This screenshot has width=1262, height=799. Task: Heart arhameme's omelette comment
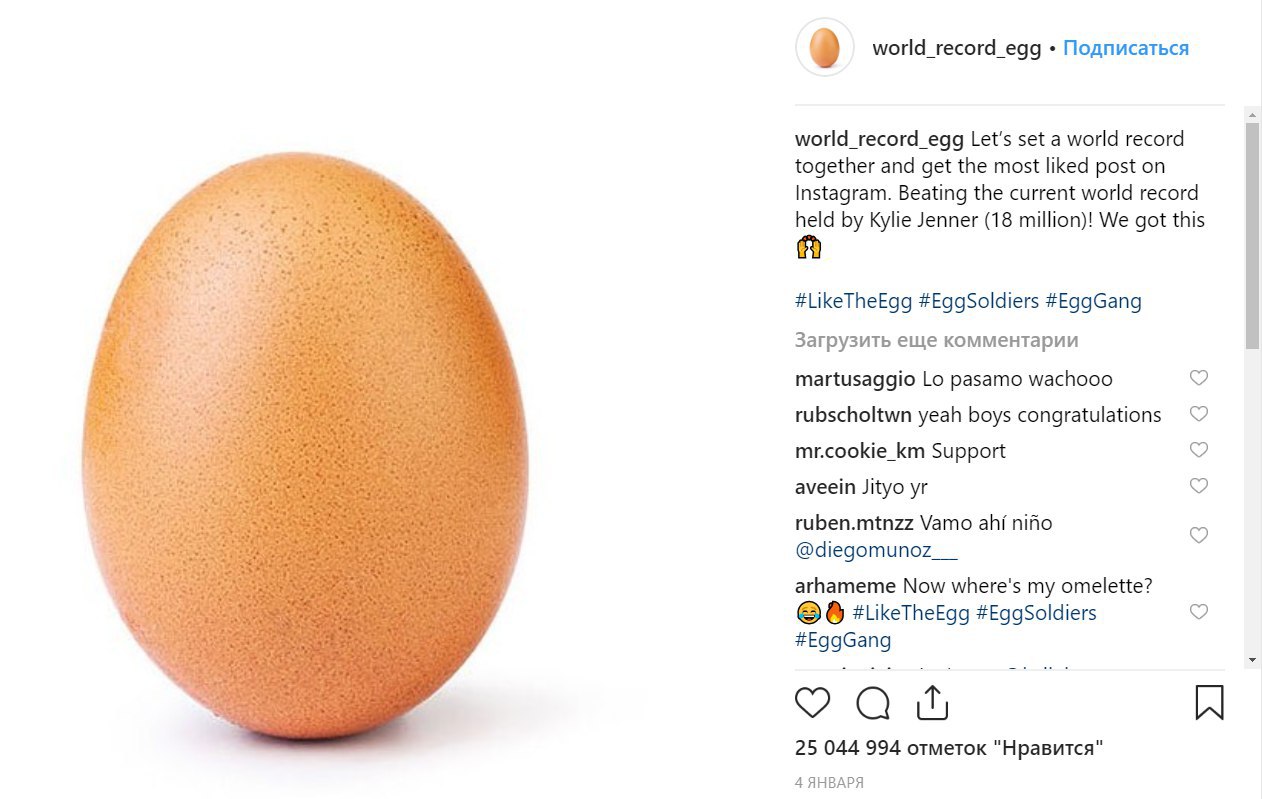tap(1198, 612)
